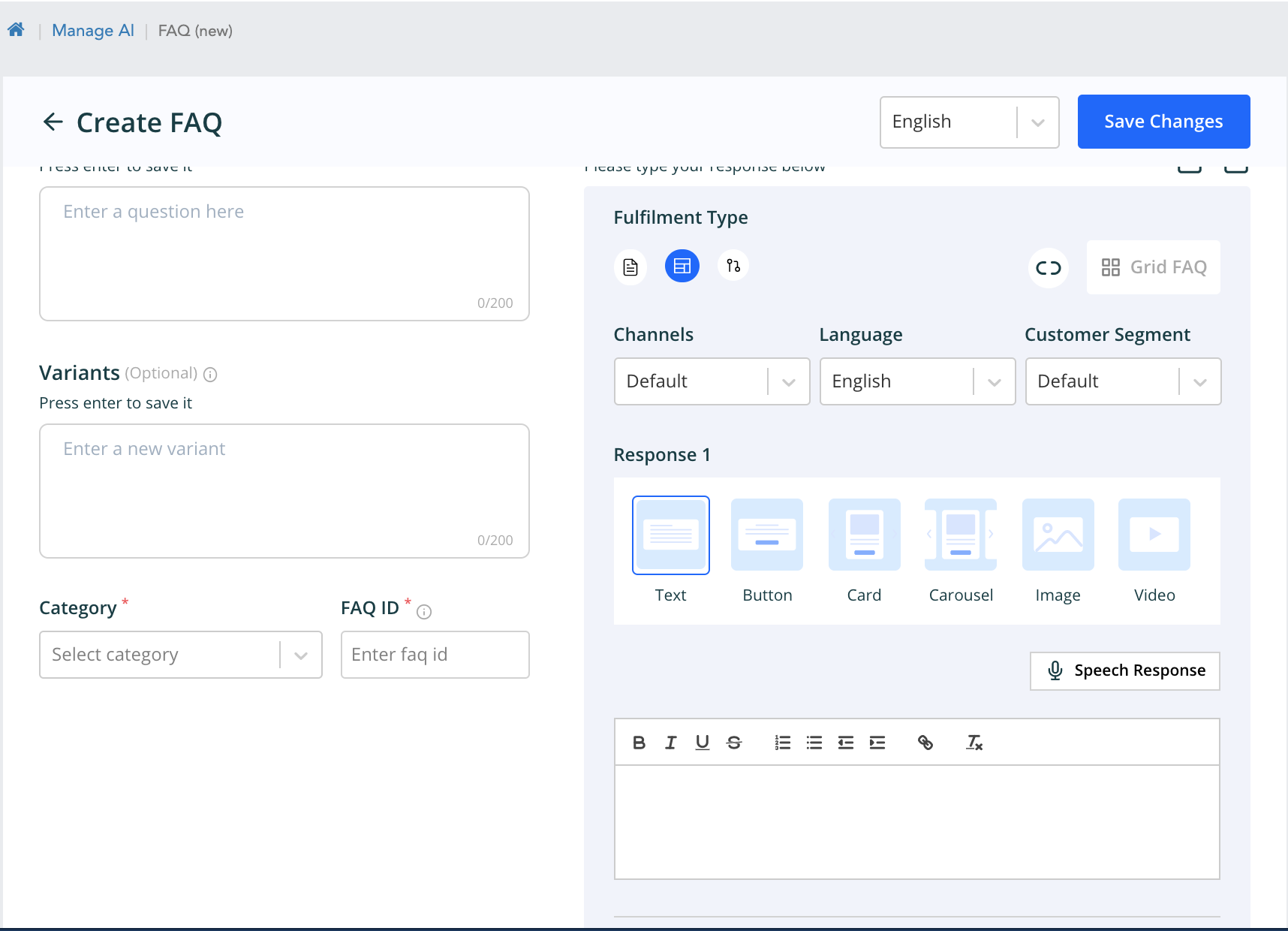Viewport: 1288px width, 931px height.
Task: Toggle strikethrough formatting in editor
Action: coord(734,743)
